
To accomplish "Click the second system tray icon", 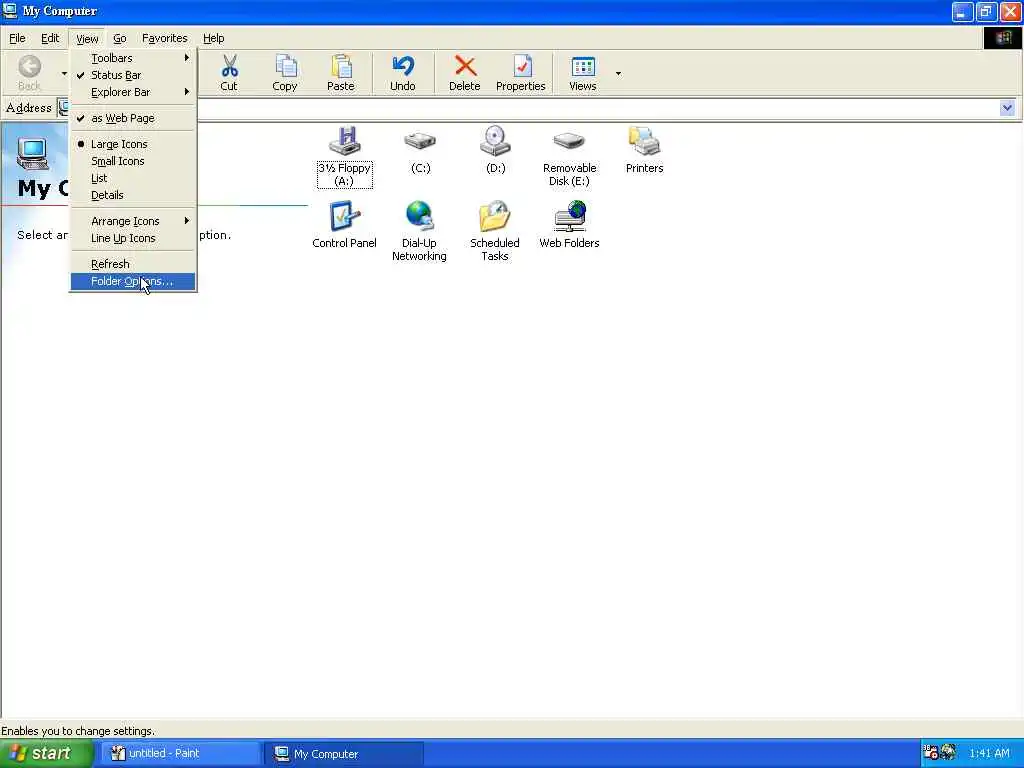I will (x=948, y=752).
